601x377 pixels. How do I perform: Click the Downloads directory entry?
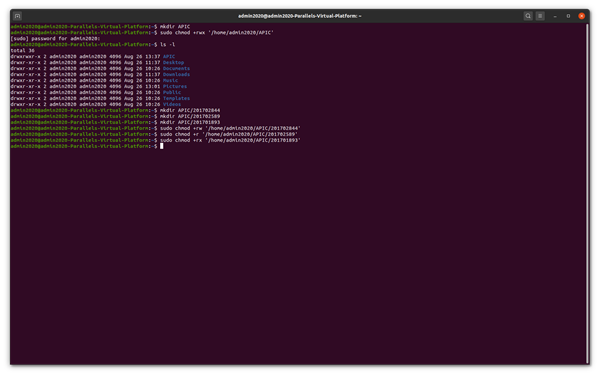tap(176, 74)
